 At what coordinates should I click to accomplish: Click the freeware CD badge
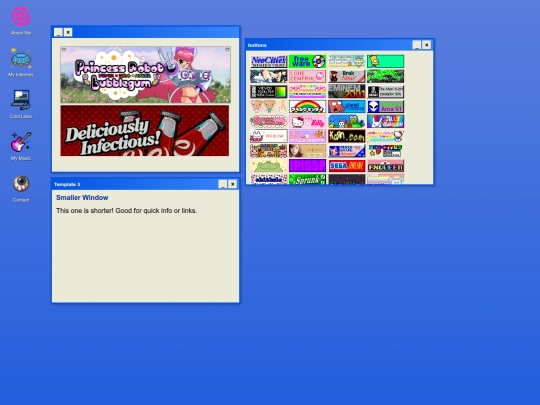click(307, 61)
